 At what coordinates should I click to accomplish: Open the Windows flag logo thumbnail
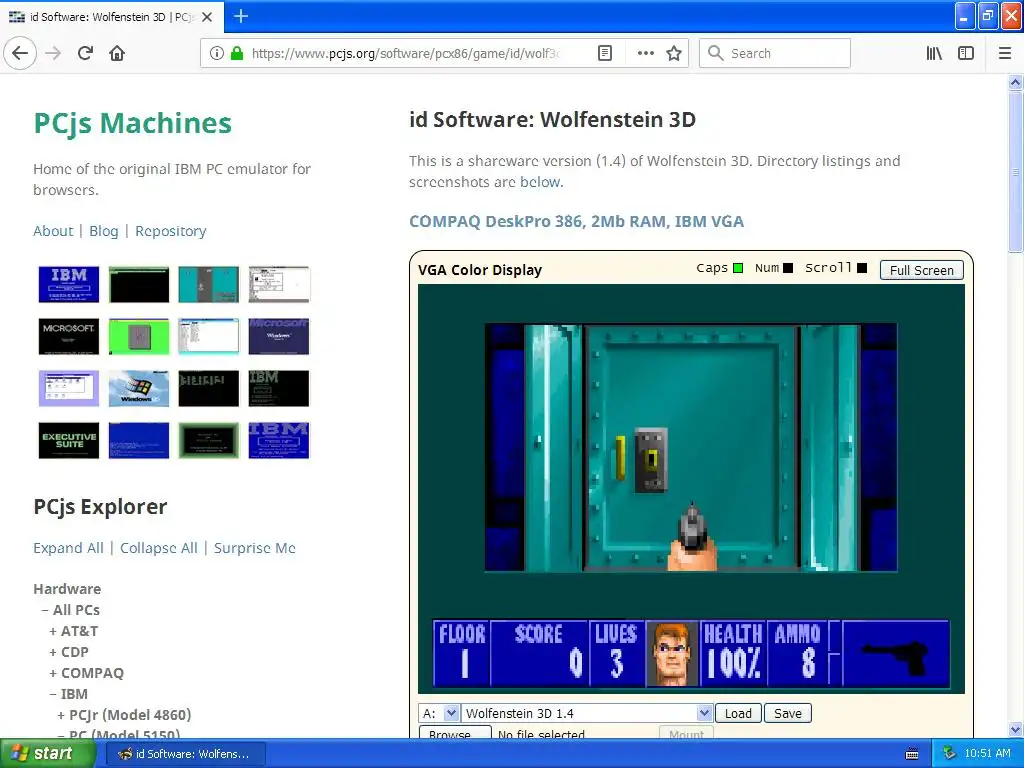[x=138, y=389]
